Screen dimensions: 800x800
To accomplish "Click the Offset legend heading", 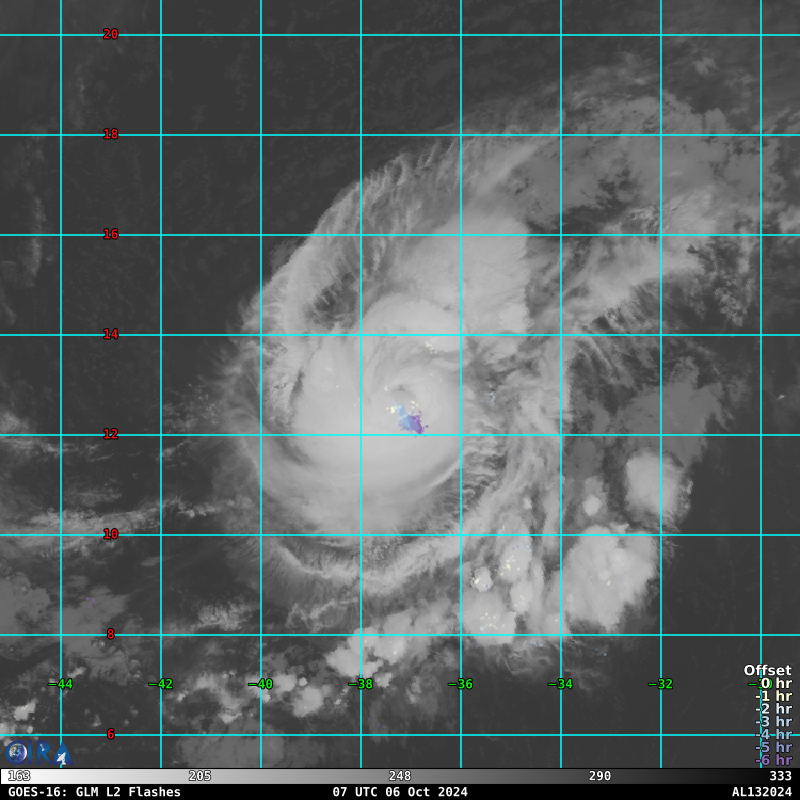I will coord(768,670).
